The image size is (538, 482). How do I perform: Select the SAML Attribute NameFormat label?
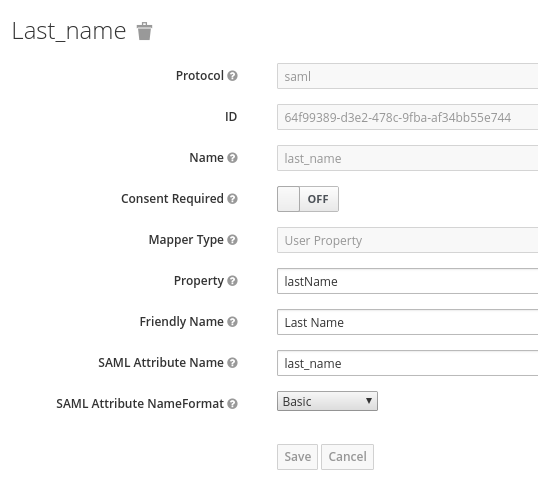tap(140, 404)
